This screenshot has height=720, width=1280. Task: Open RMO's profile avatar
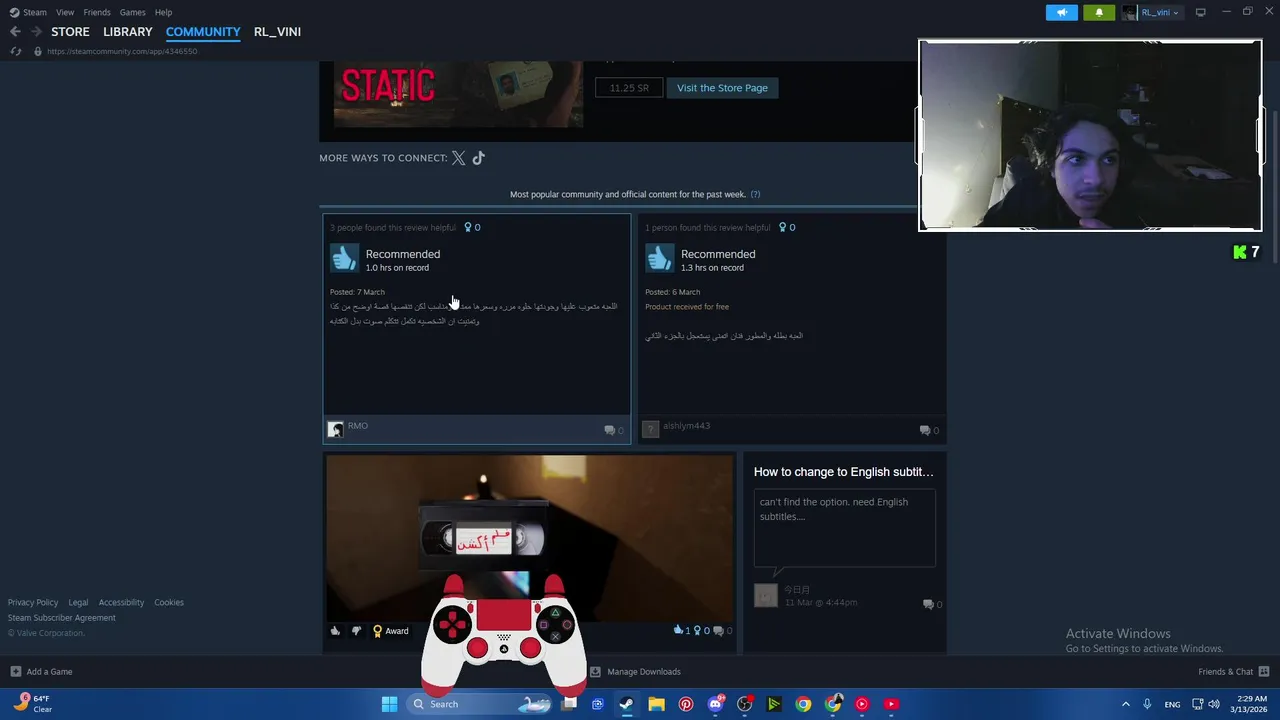point(336,429)
